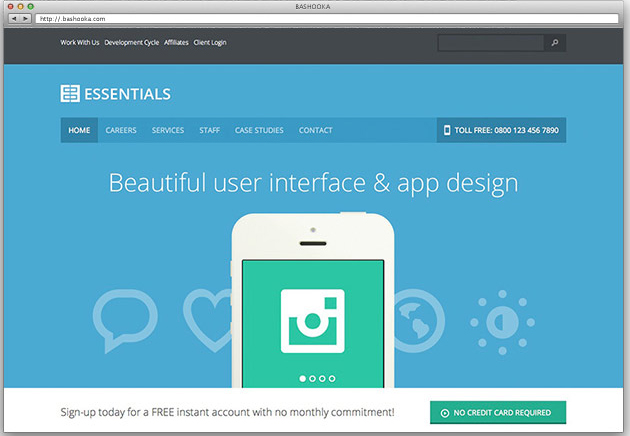Open the Careers nav tab

pyautogui.click(x=121, y=130)
